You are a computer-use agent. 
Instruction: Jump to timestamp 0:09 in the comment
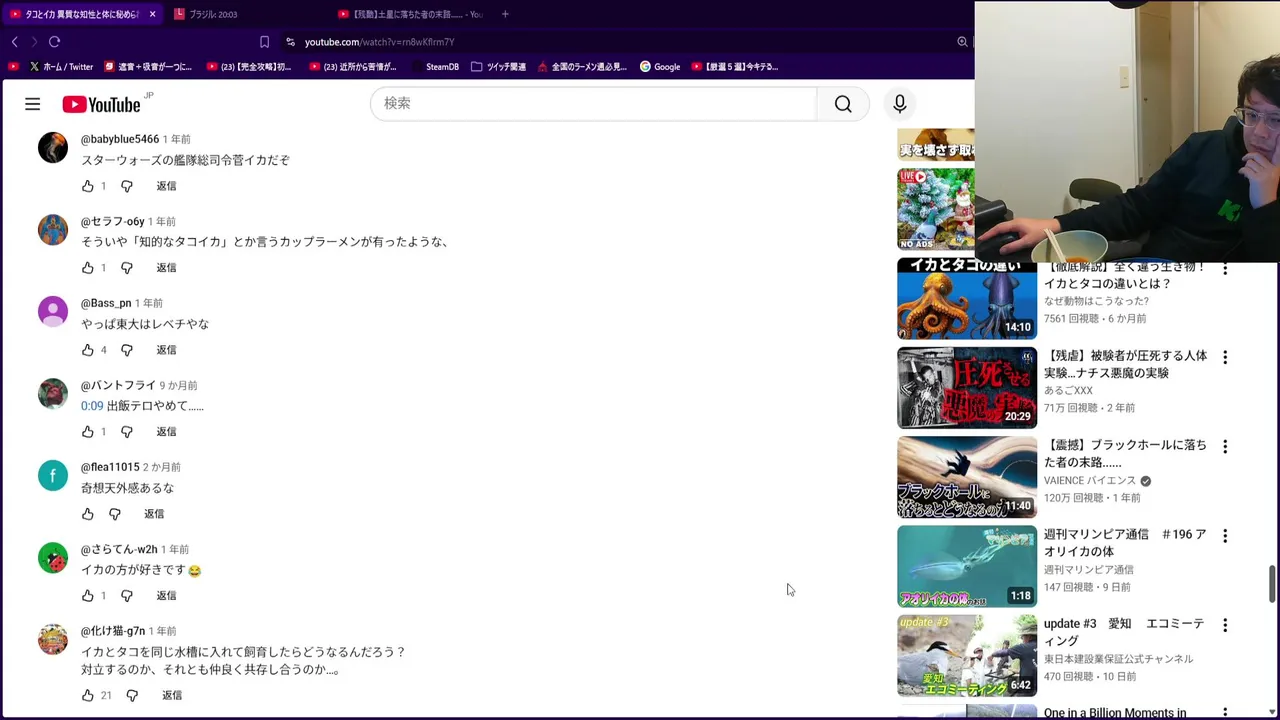(92, 406)
